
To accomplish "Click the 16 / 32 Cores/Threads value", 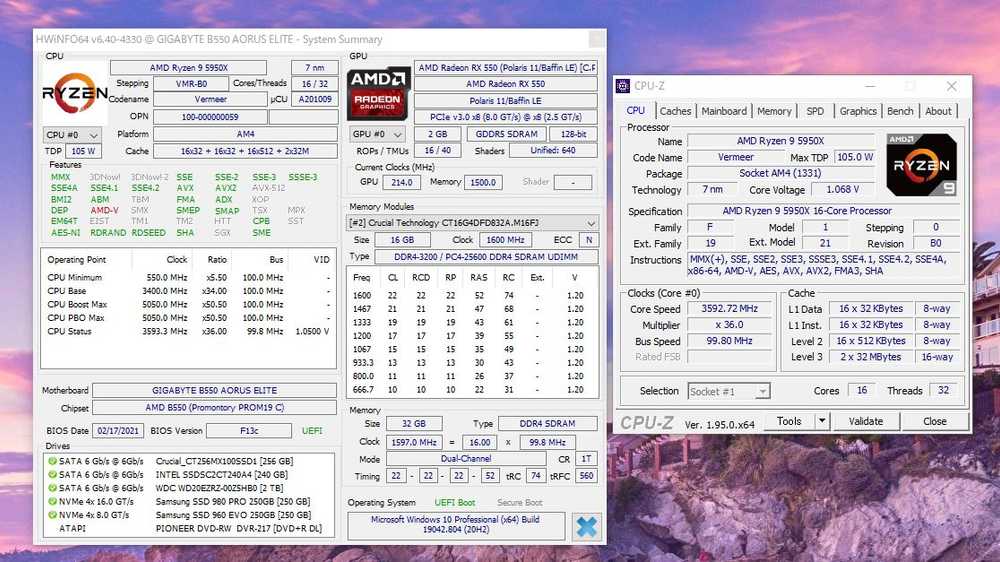I will point(314,84).
